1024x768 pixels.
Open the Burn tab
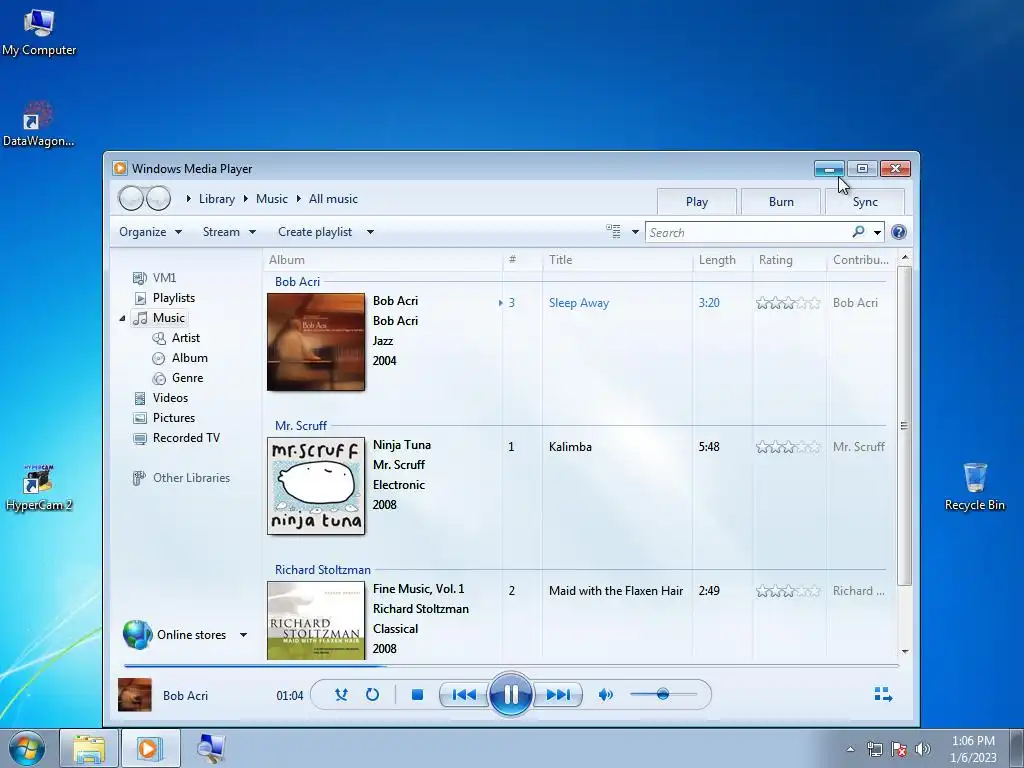pos(781,202)
